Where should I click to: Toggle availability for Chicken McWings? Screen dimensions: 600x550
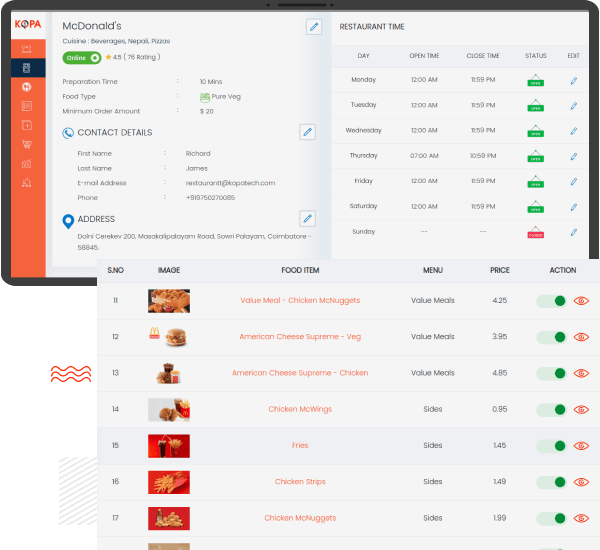(x=551, y=410)
